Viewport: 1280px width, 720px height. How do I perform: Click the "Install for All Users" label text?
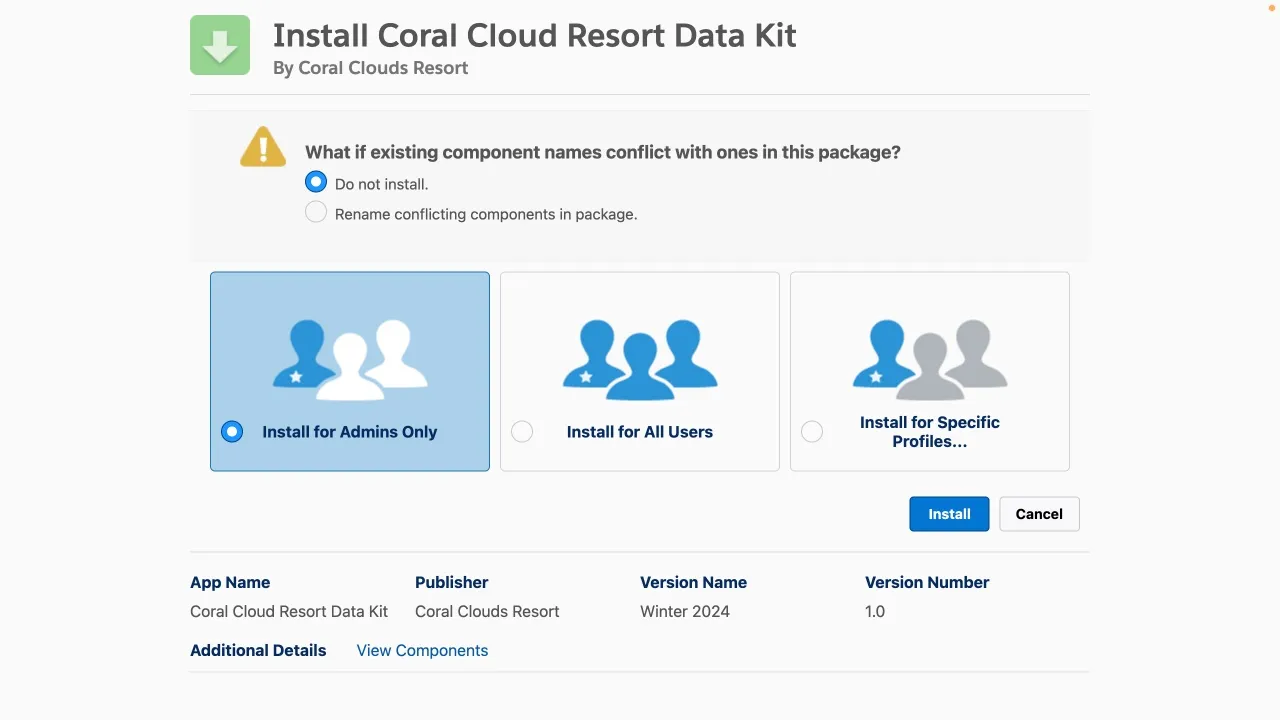[640, 432]
